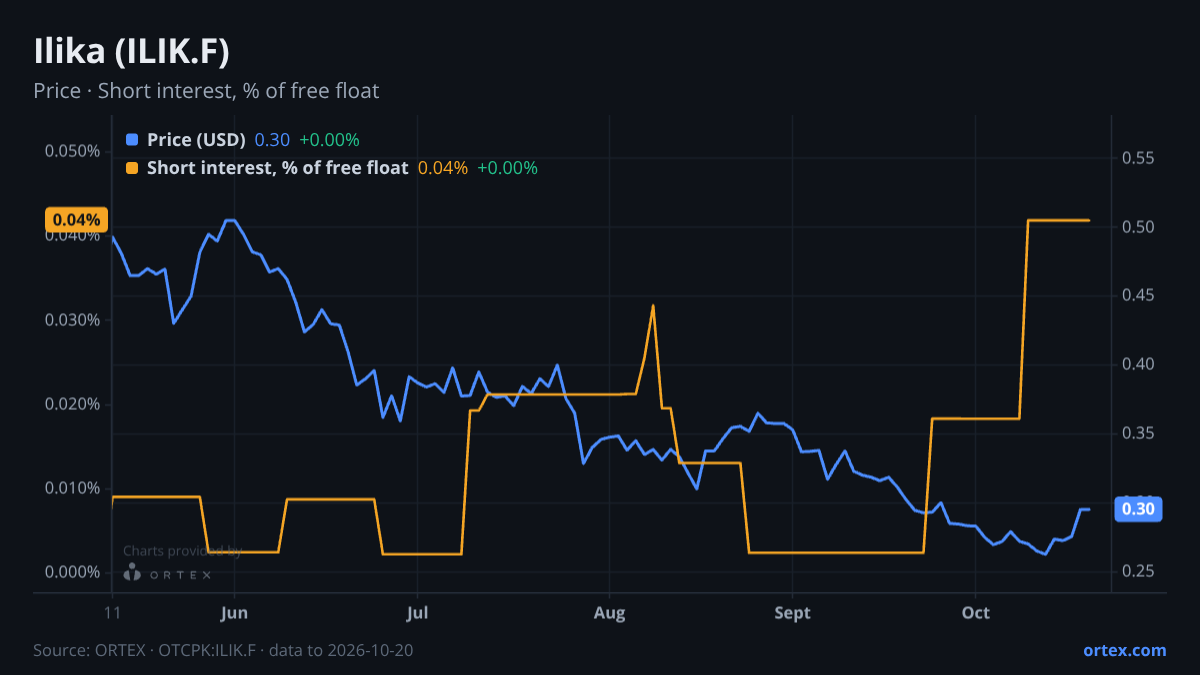Select the orange 0.04% axis value badge
The height and width of the screenshot is (675, 1200).
[75, 220]
